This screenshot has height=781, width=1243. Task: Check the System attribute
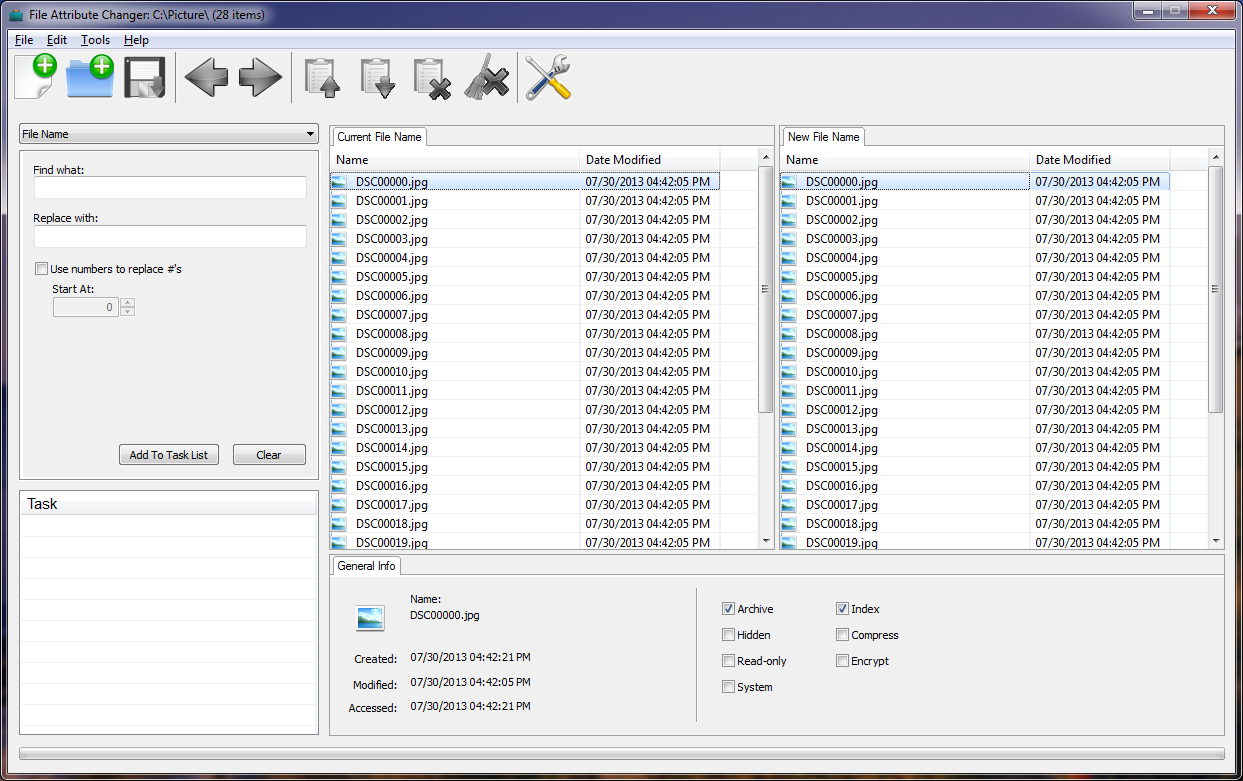(x=728, y=687)
